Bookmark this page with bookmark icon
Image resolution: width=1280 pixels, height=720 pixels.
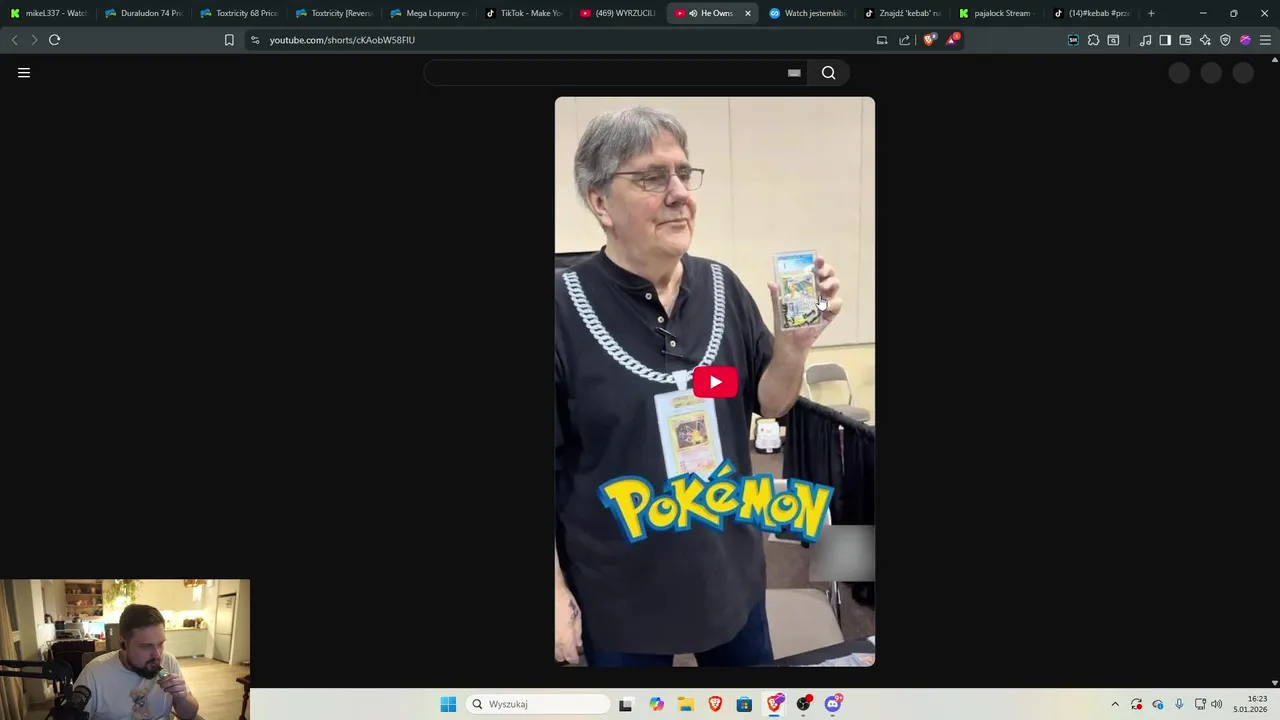(x=229, y=40)
